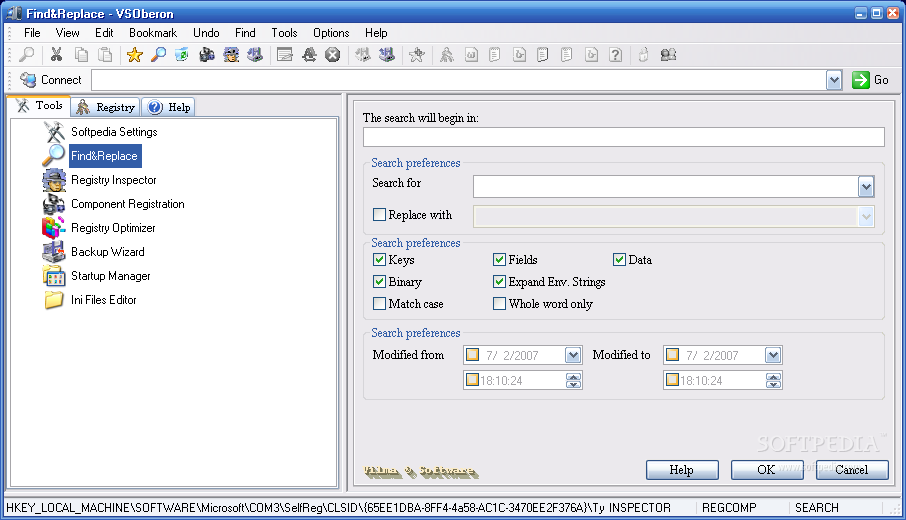The image size is (906, 520).
Task: Open the Modified from date picker dropdown
Action: click(573, 355)
